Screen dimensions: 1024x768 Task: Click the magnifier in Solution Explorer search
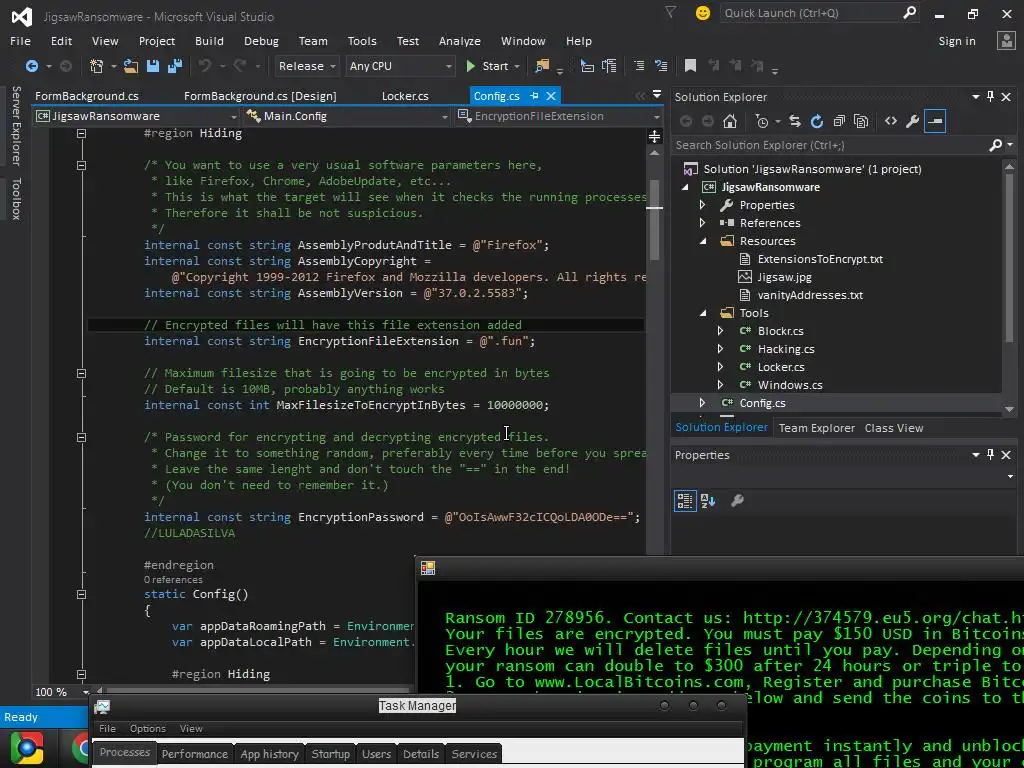point(995,145)
